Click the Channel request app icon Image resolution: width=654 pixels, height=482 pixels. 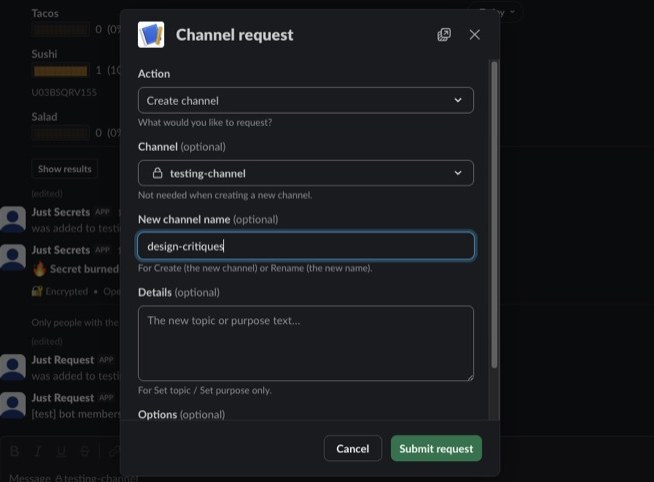[151, 35]
